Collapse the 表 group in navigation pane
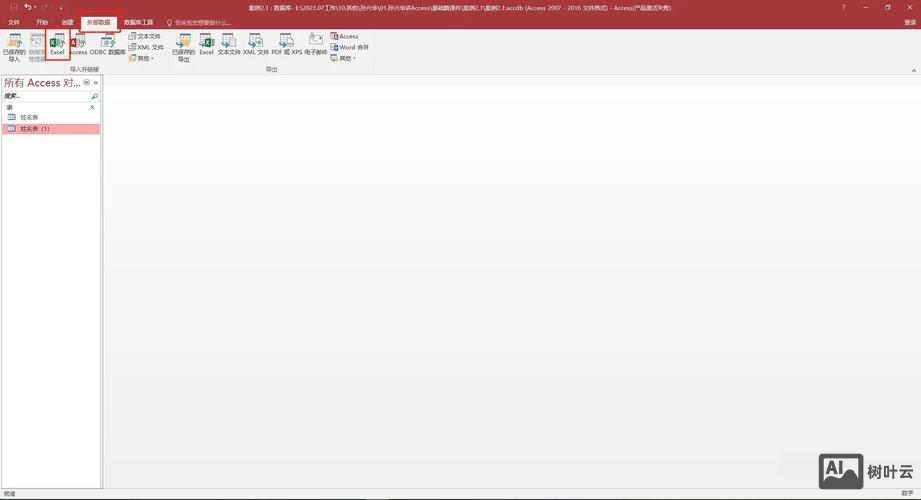The width and height of the screenshot is (921, 500). click(x=93, y=107)
